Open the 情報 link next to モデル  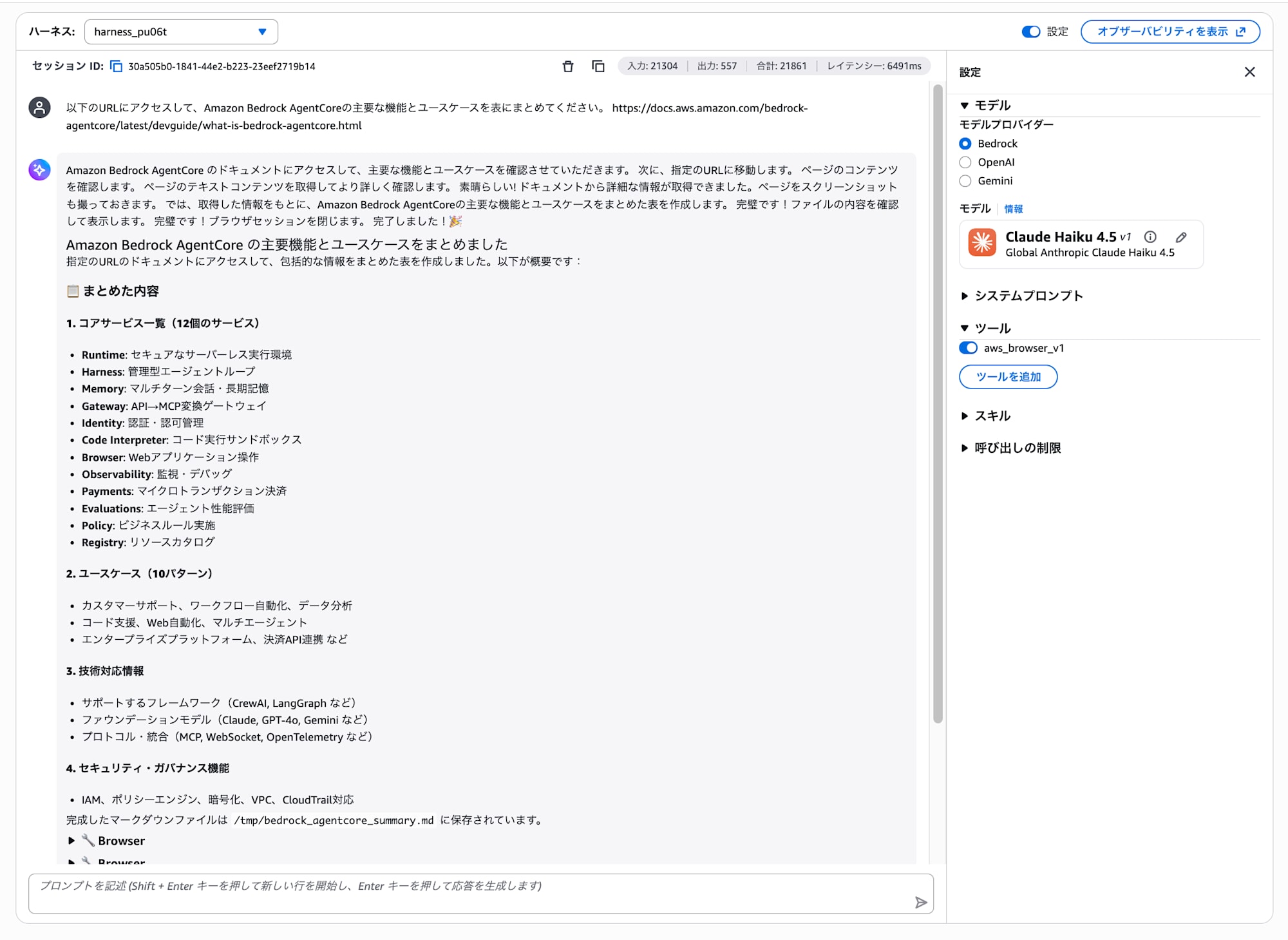[x=1013, y=209]
